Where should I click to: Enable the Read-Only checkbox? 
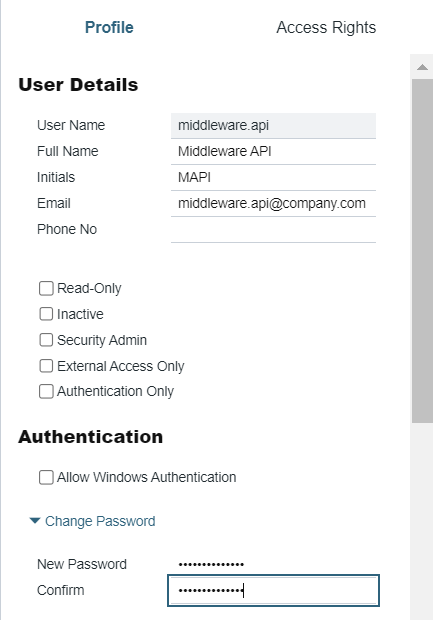46,288
